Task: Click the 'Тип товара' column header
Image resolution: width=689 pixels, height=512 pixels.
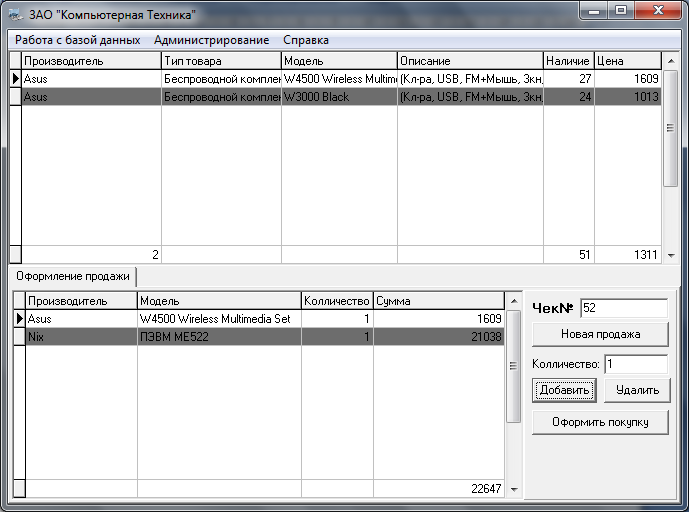Action: tap(221, 61)
